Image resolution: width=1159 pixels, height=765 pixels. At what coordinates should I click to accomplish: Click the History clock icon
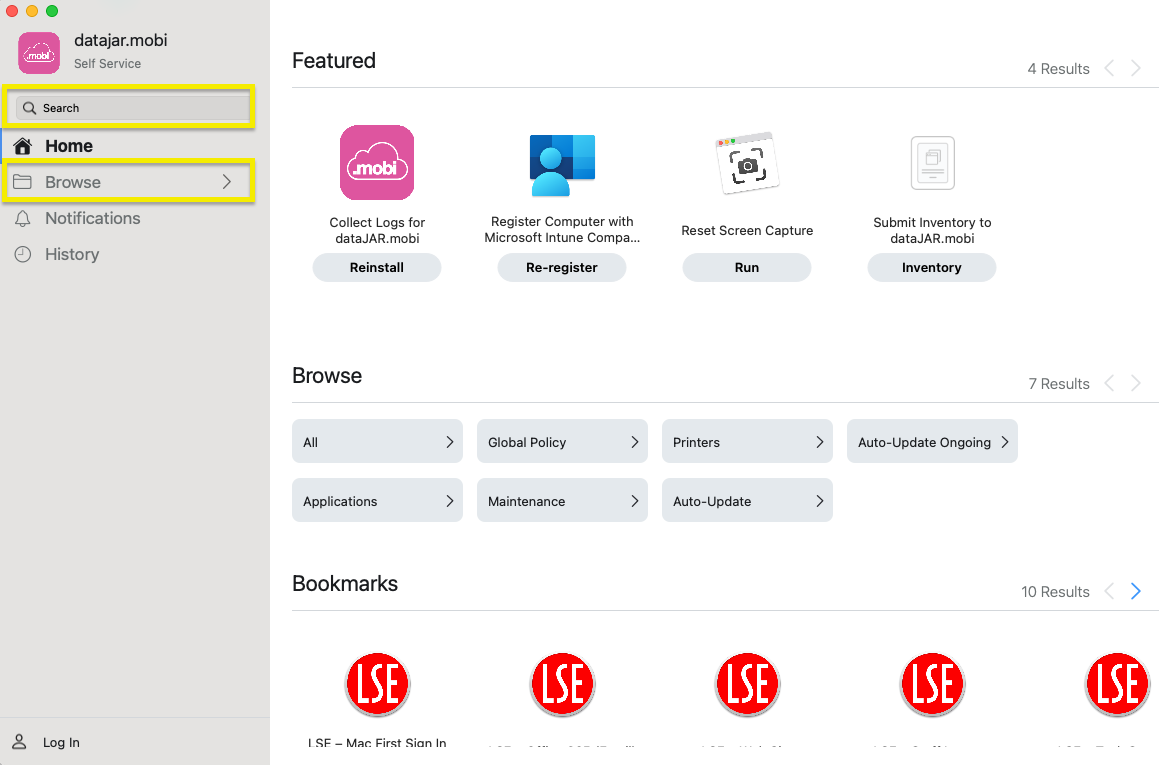pyautogui.click(x=22, y=254)
